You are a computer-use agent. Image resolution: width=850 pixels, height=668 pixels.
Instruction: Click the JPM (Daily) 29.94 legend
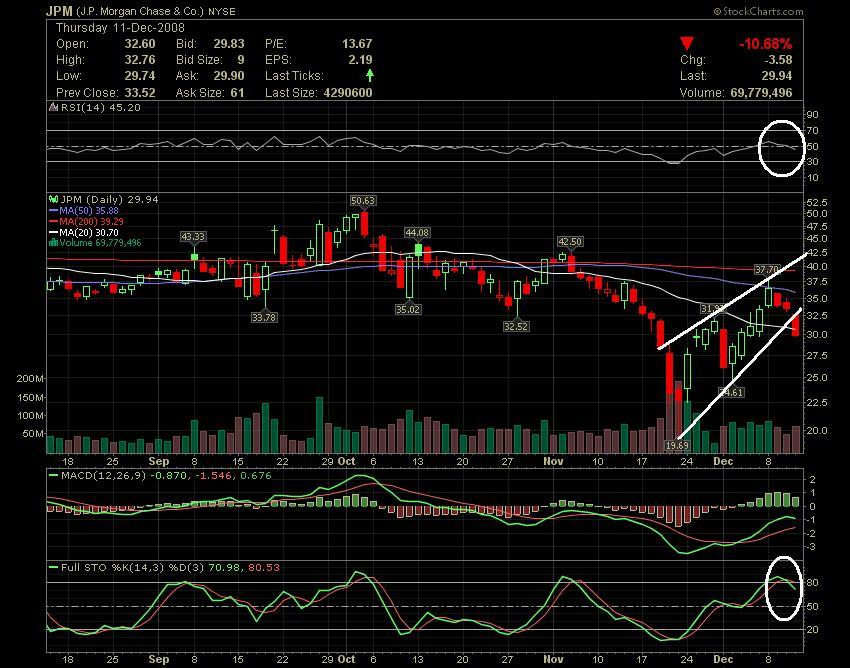[110, 200]
